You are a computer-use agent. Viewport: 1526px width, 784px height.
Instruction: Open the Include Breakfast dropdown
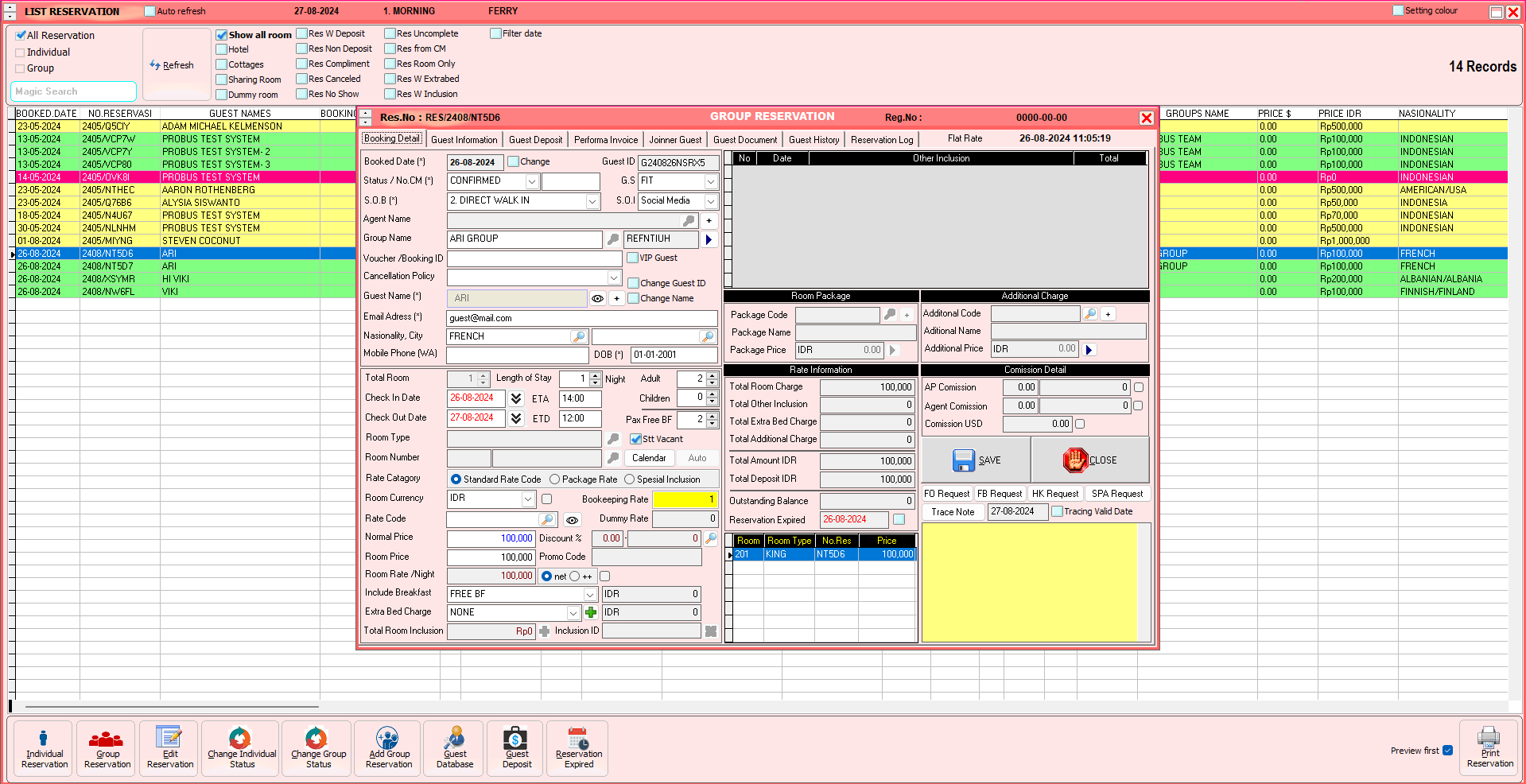click(590, 594)
